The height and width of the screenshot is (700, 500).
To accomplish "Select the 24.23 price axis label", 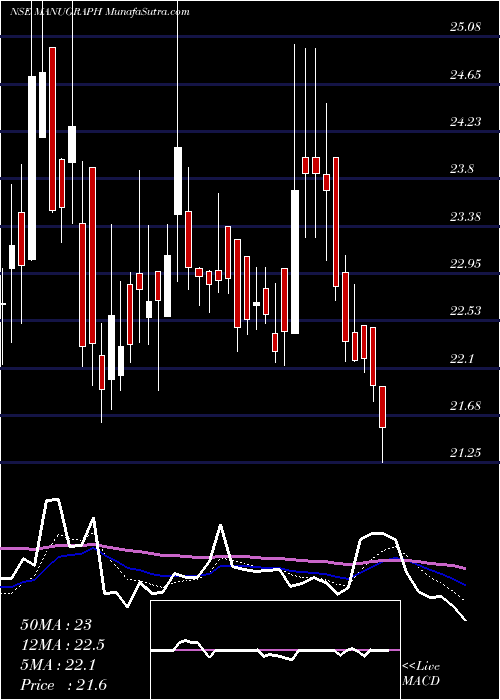I will pyautogui.click(x=465, y=121).
